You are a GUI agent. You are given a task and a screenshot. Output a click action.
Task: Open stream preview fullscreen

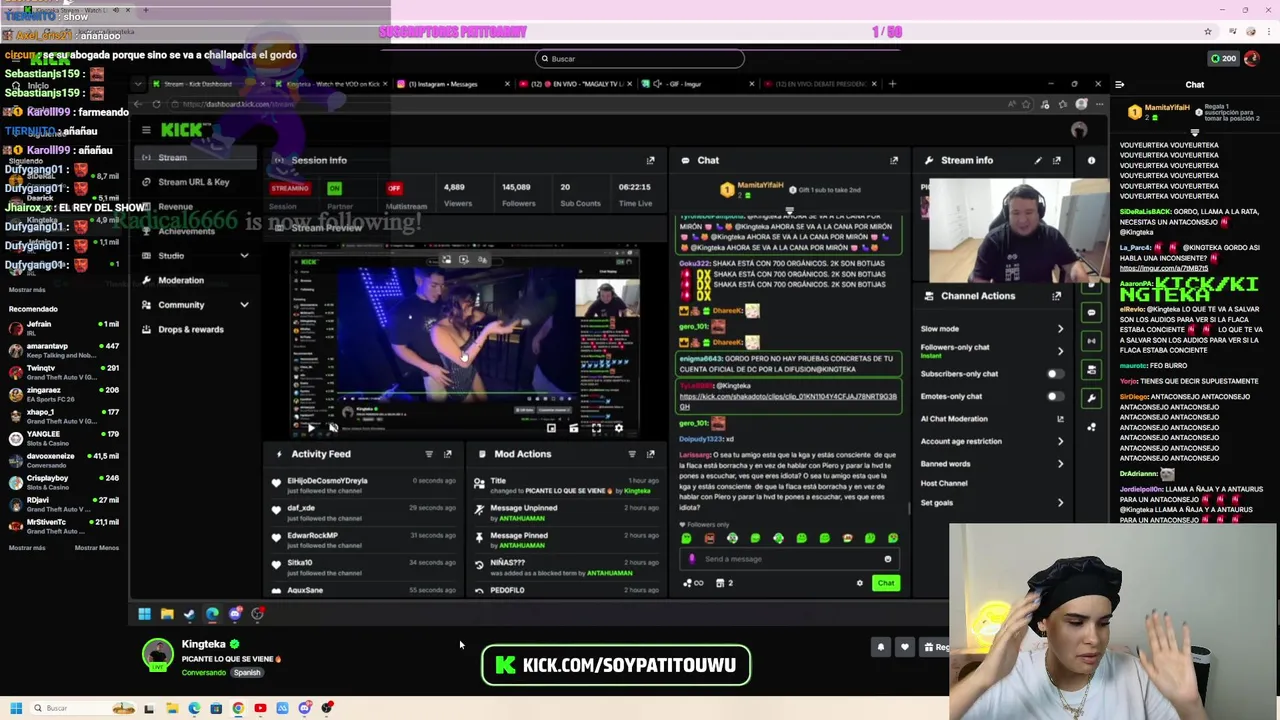tap(596, 428)
